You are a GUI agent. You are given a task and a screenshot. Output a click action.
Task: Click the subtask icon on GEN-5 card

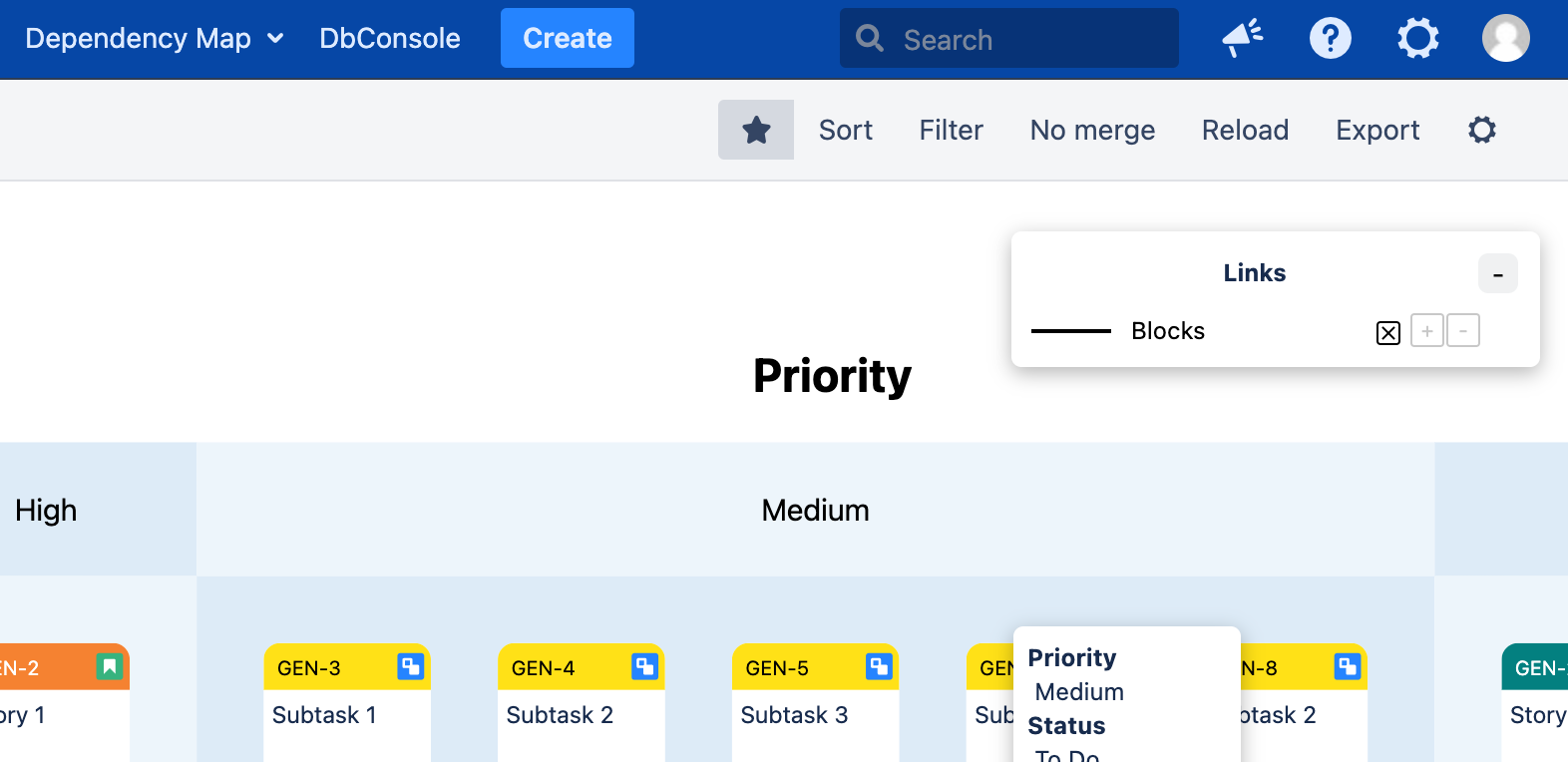point(879,666)
